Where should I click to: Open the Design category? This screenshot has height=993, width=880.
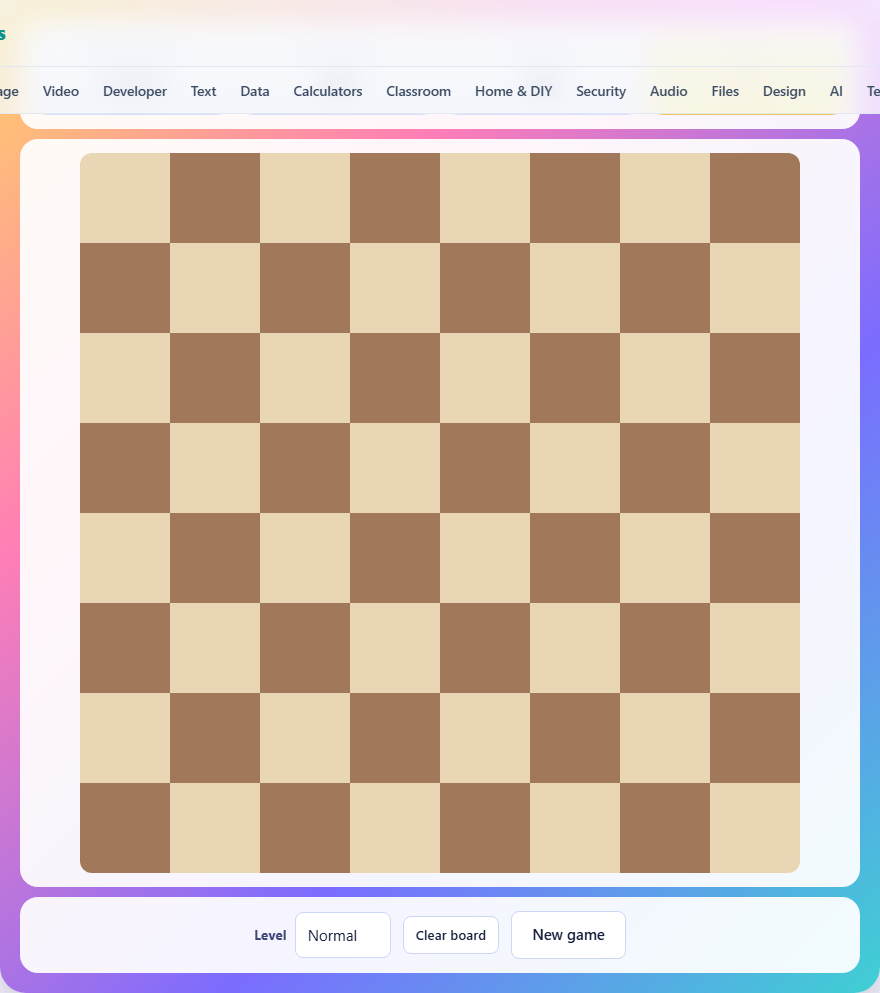(784, 91)
